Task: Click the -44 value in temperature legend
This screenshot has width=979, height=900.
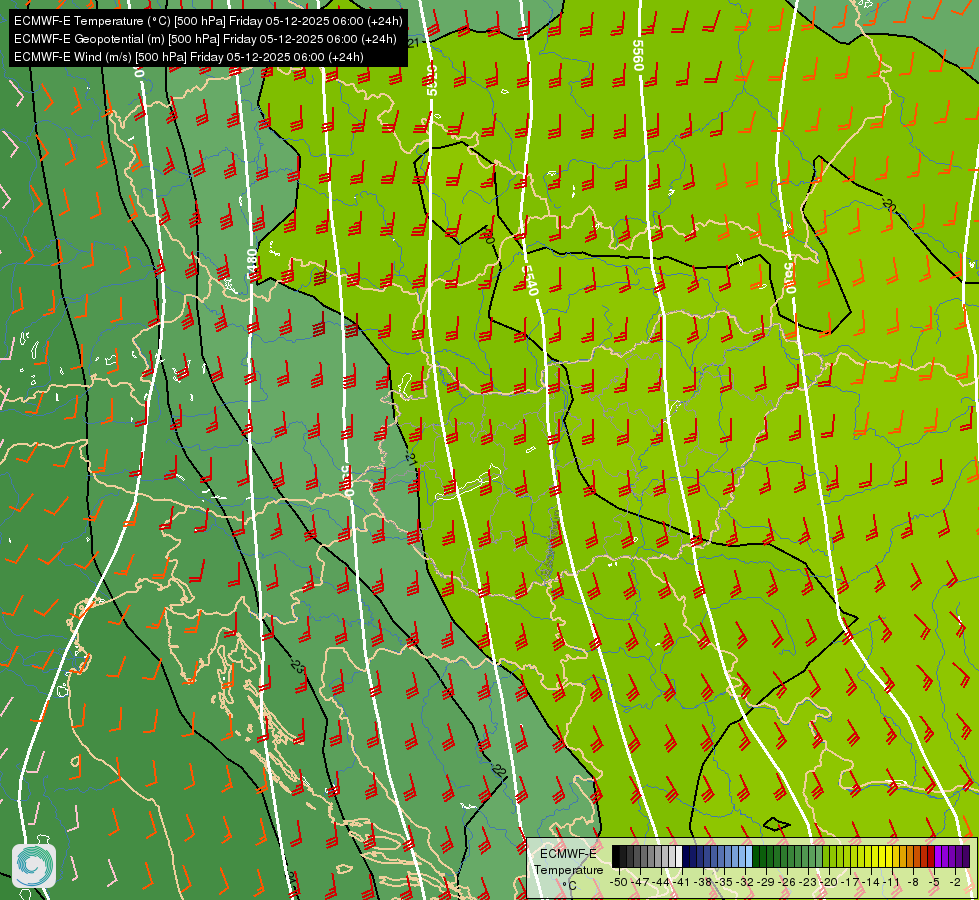Action: 661,882
